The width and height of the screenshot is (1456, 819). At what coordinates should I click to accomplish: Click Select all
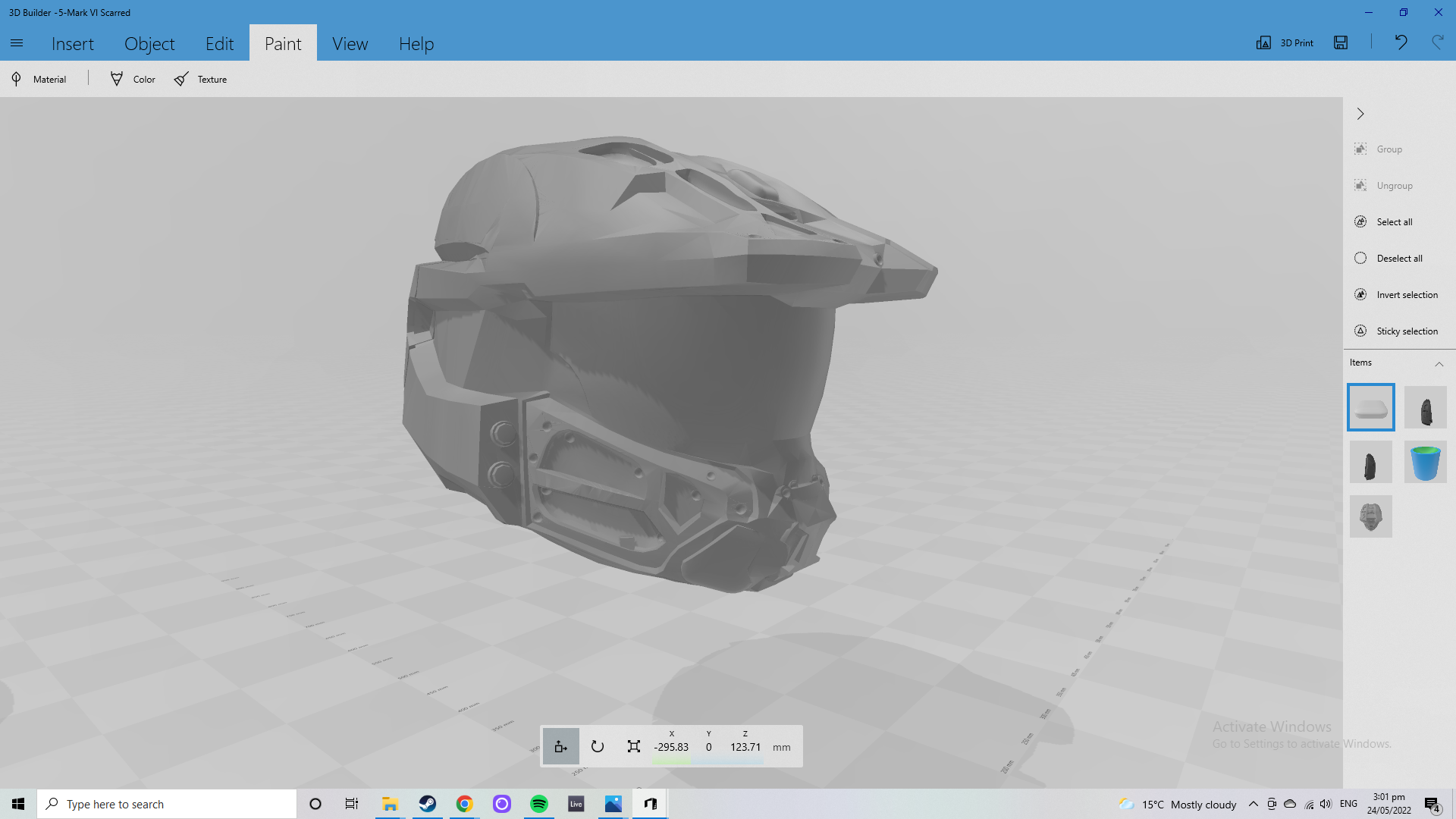coord(1384,221)
